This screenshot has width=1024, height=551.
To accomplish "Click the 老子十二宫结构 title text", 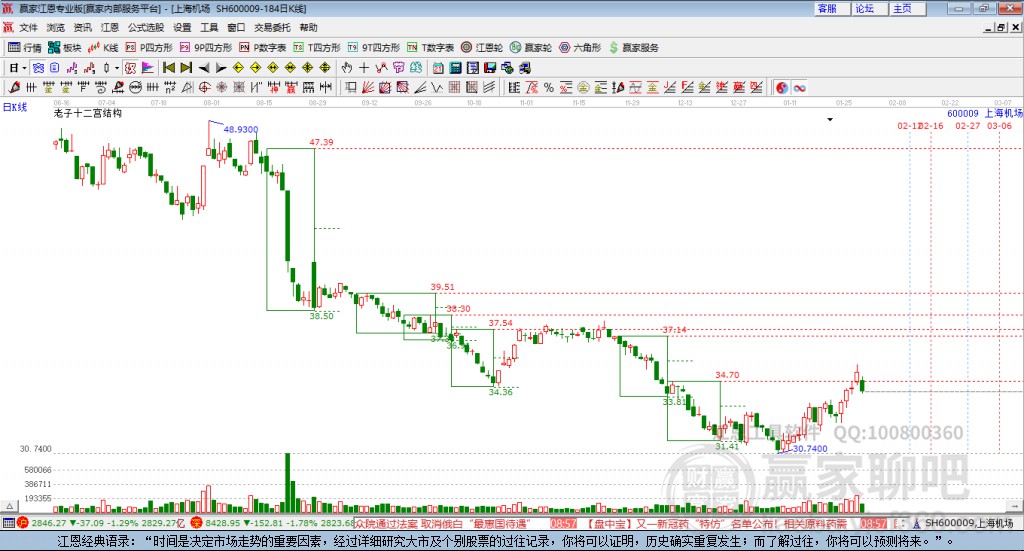I will pos(88,113).
